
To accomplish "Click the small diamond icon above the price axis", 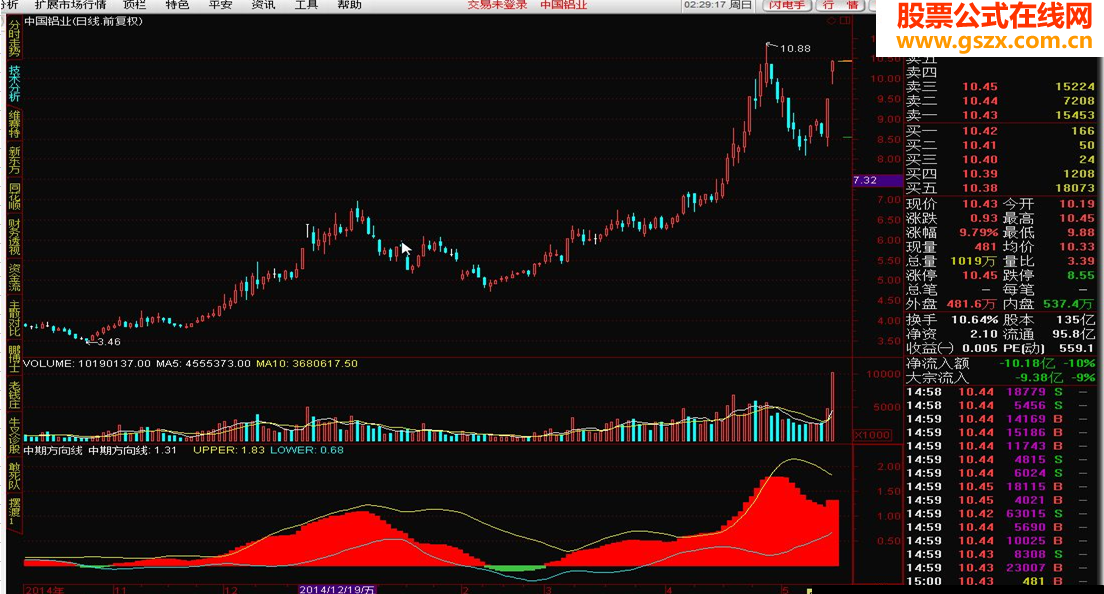I will point(832,21).
